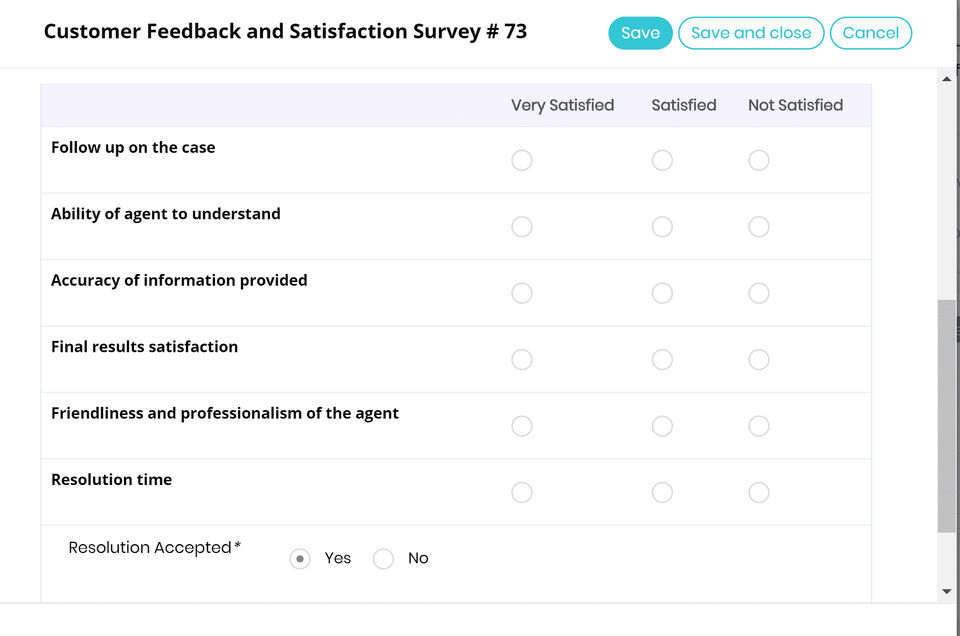Viewport: 960px width, 636px height.
Task: Click the scrollbar up arrow
Action: tap(947, 79)
